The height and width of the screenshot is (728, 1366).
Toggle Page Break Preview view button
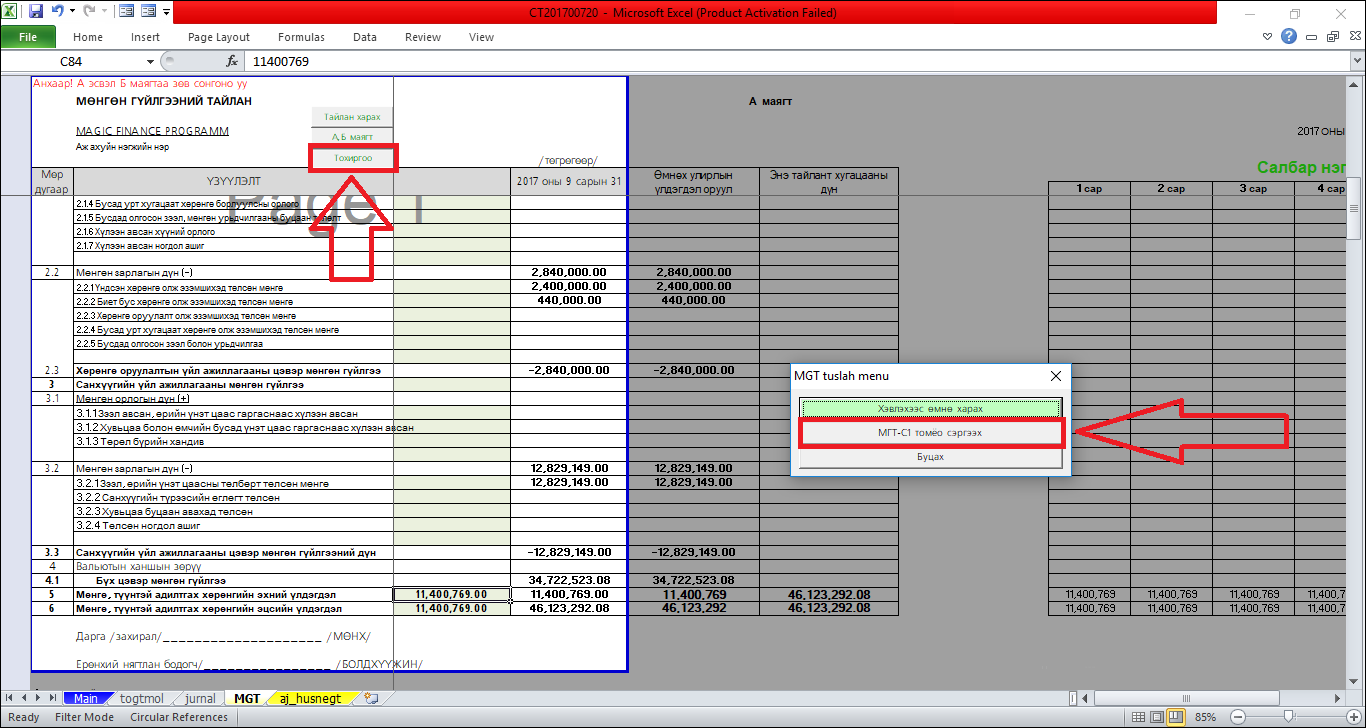(x=1177, y=717)
